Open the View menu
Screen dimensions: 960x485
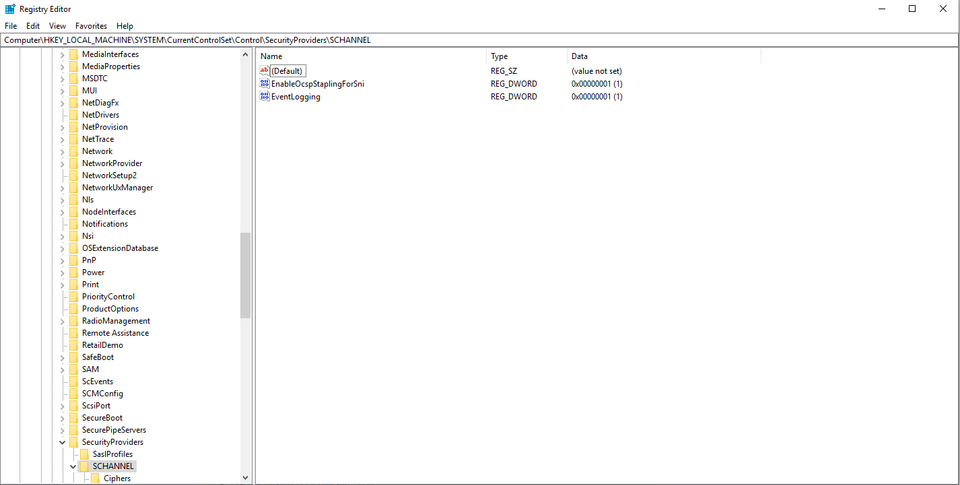pyautogui.click(x=58, y=26)
